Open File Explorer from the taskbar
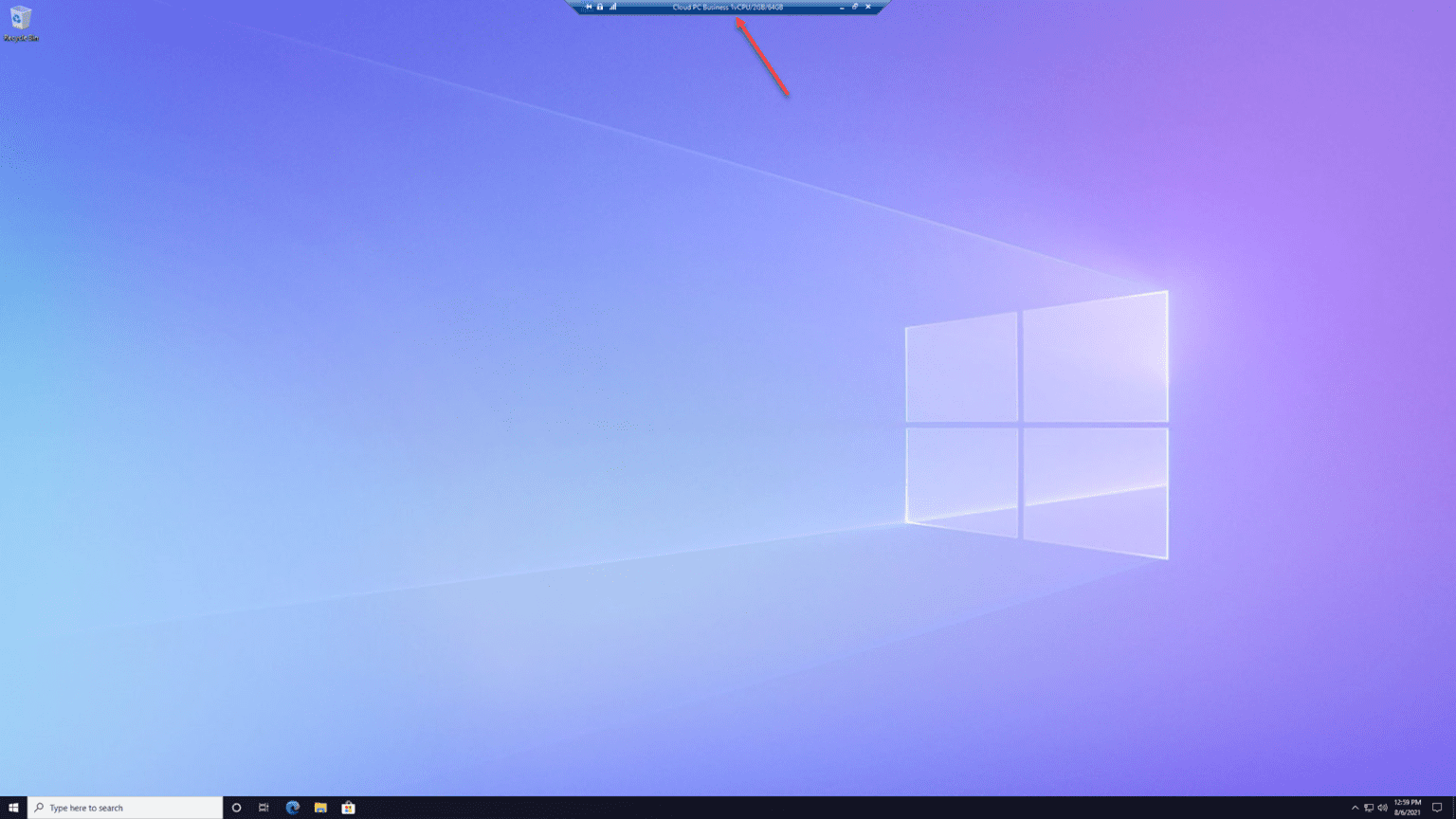Viewport: 1456px width, 819px height. click(320, 808)
